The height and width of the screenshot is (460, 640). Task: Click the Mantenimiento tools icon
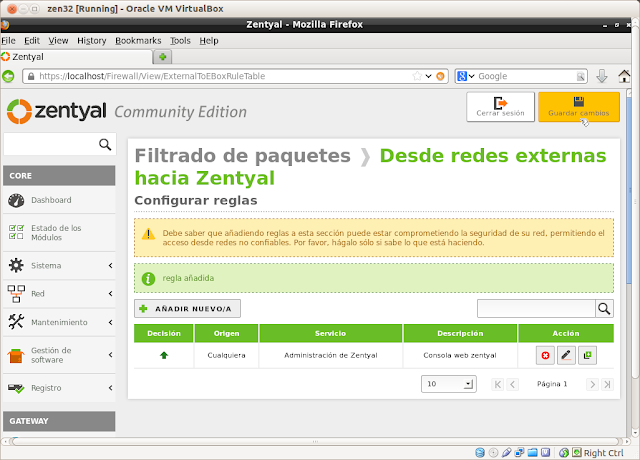coord(16,322)
